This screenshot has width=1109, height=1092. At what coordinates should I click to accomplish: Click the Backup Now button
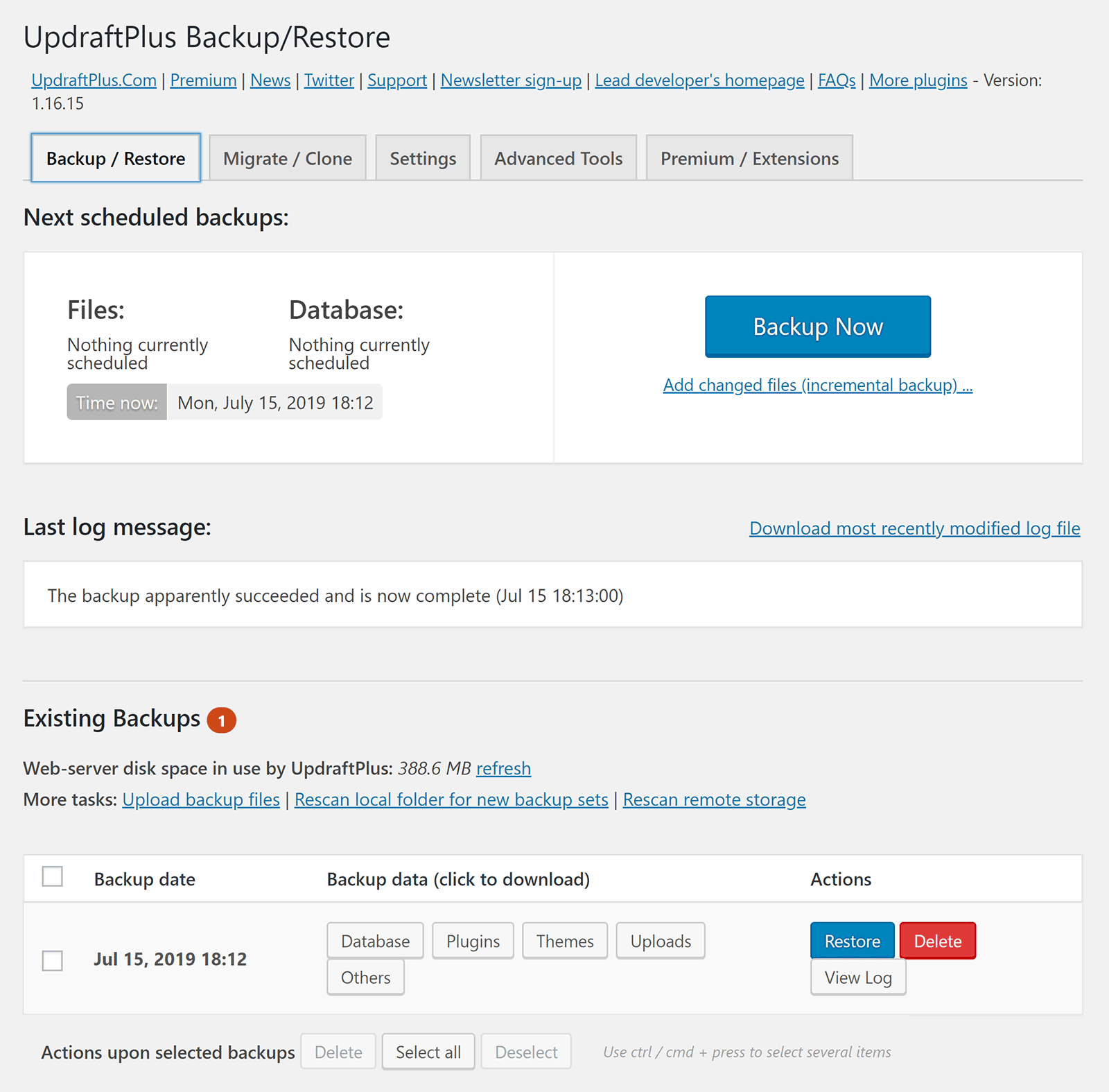(x=818, y=327)
